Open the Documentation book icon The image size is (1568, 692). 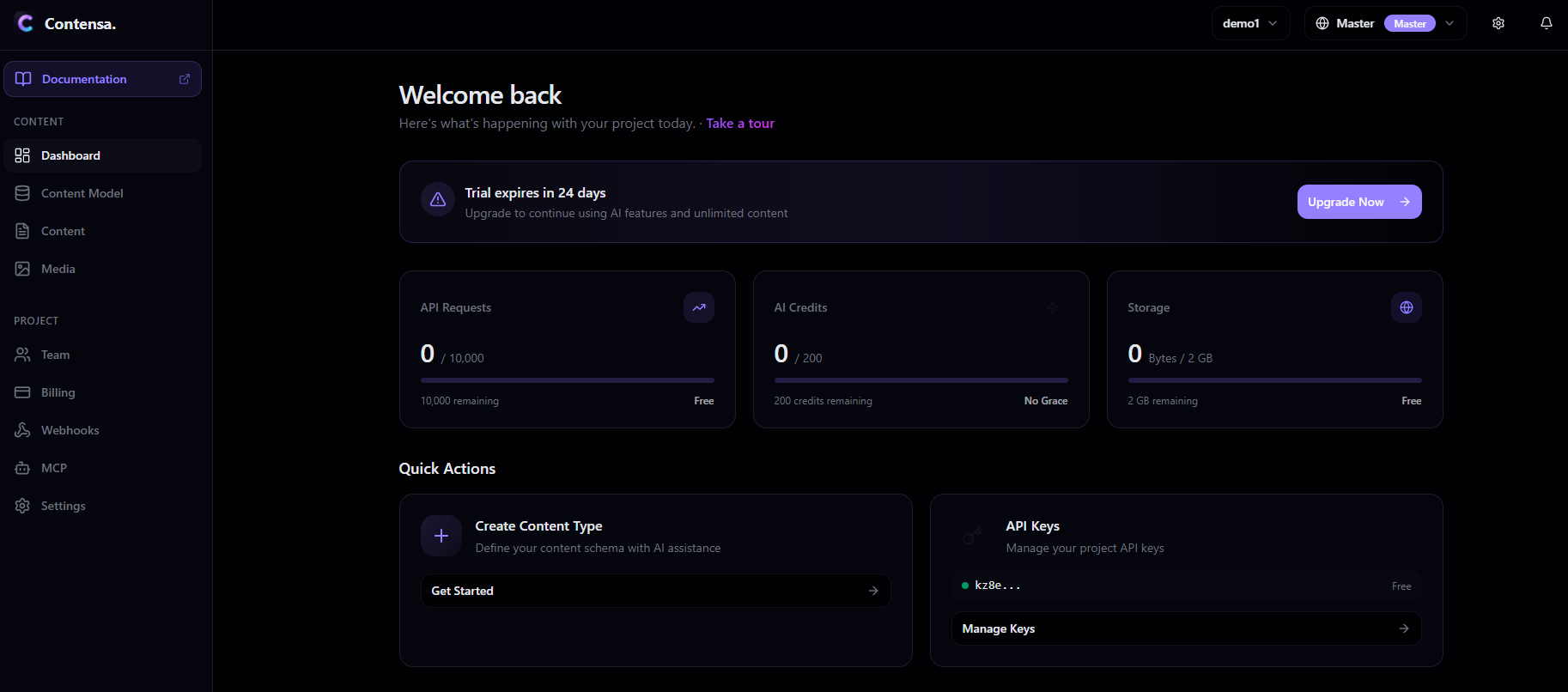[x=23, y=79]
